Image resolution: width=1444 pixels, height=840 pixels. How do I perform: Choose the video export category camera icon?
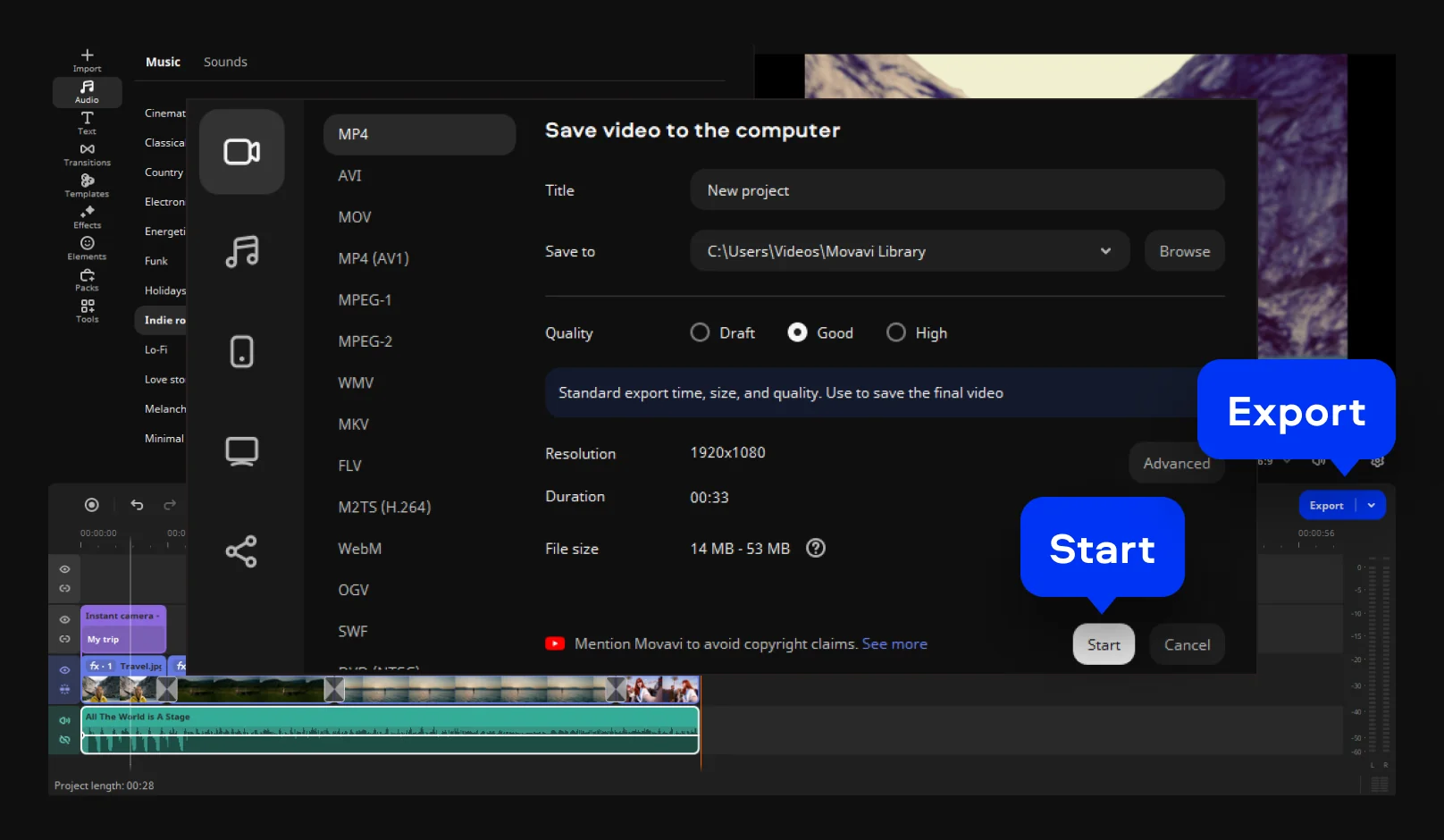click(x=241, y=152)
